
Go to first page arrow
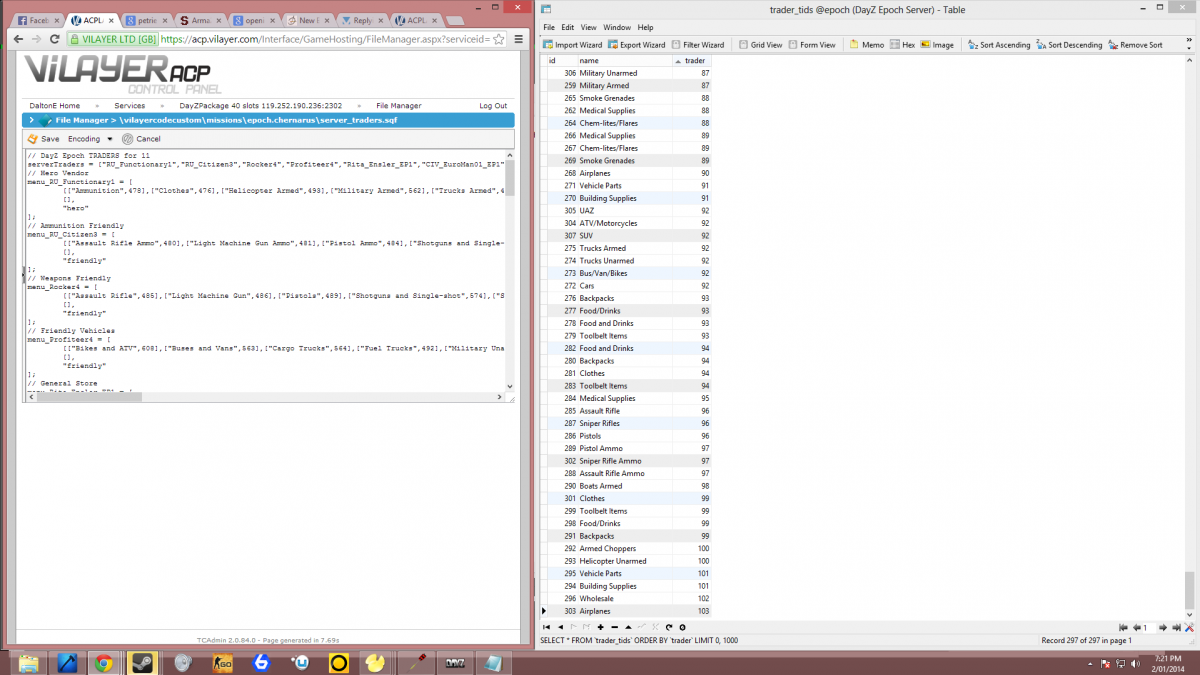coord(1124,627)
